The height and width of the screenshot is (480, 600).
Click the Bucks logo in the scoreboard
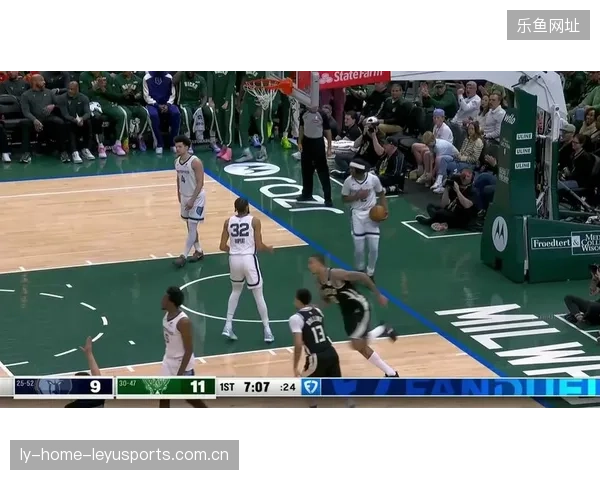coord(157,387)
